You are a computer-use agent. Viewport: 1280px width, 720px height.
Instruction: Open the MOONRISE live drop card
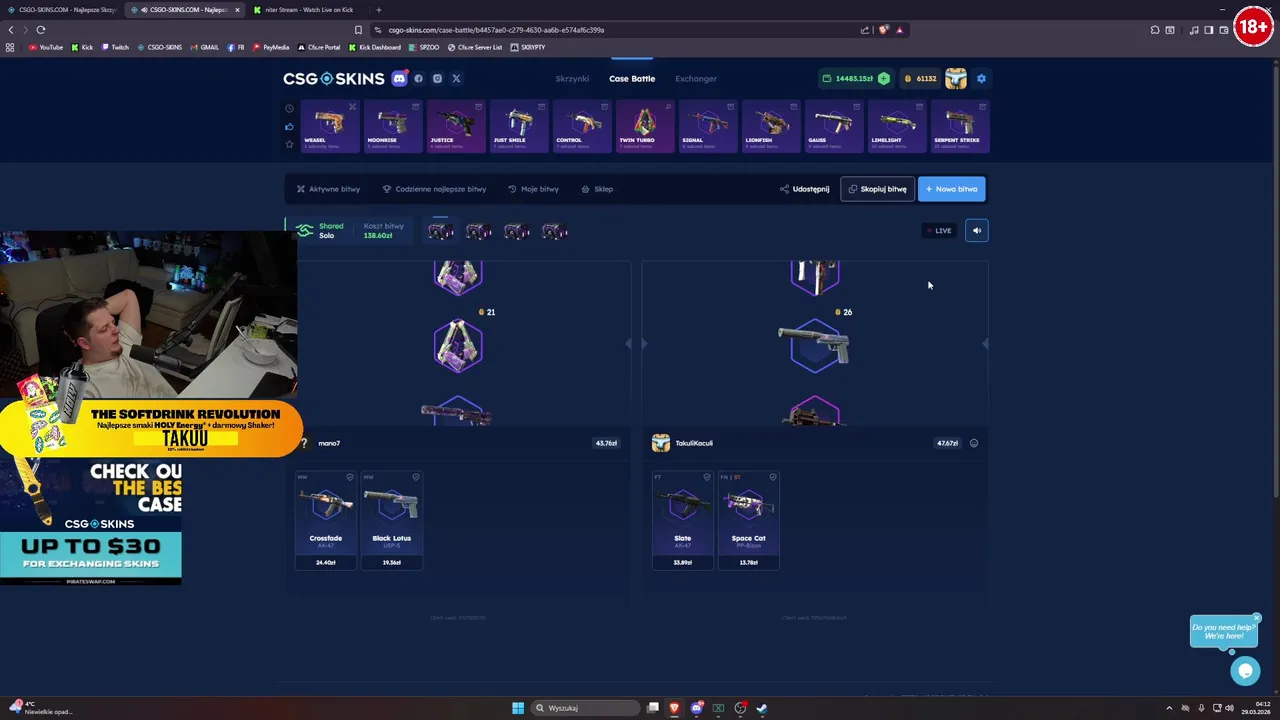(392, 126)
